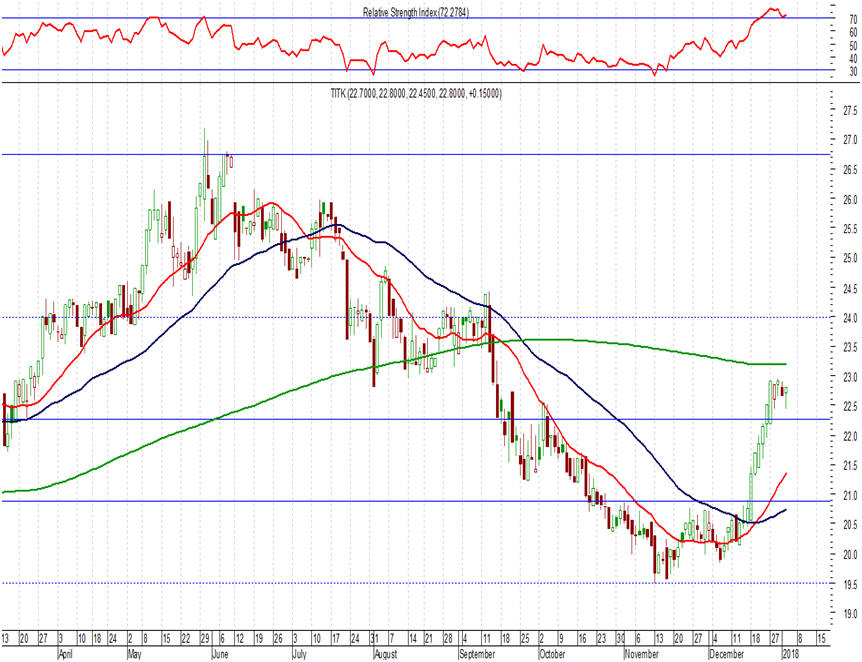Select the 70 label on RSI axis
862x662 pixels.
[853, 19]
